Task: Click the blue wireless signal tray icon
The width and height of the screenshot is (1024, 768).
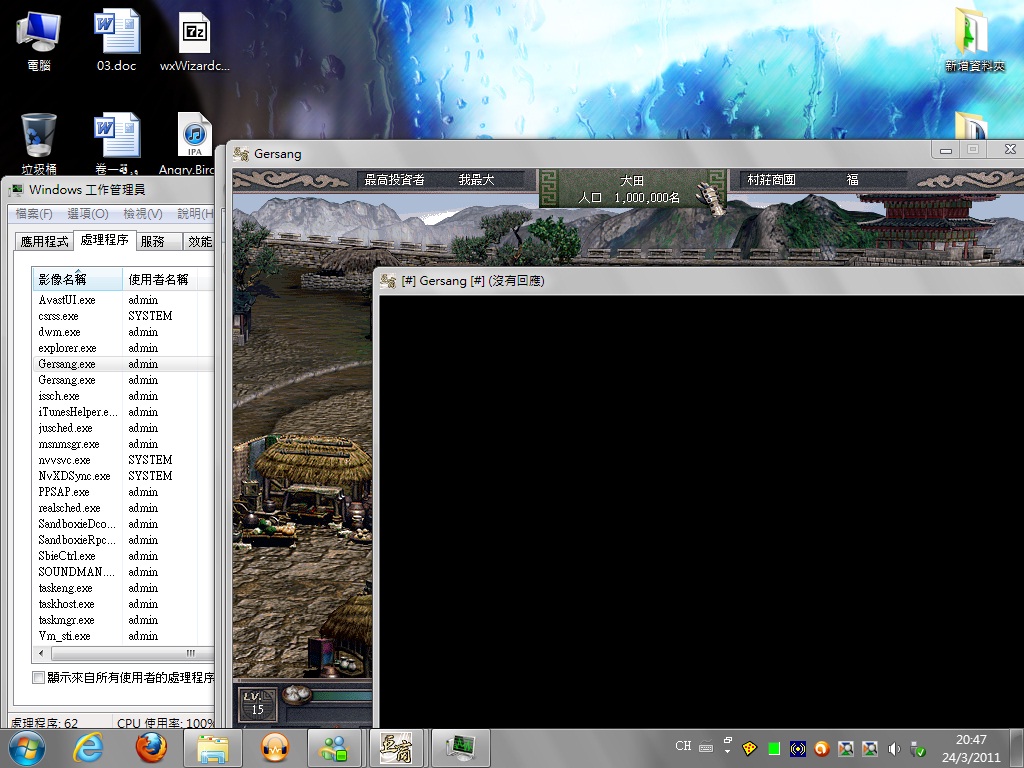Action: click(x=797, y=748)
